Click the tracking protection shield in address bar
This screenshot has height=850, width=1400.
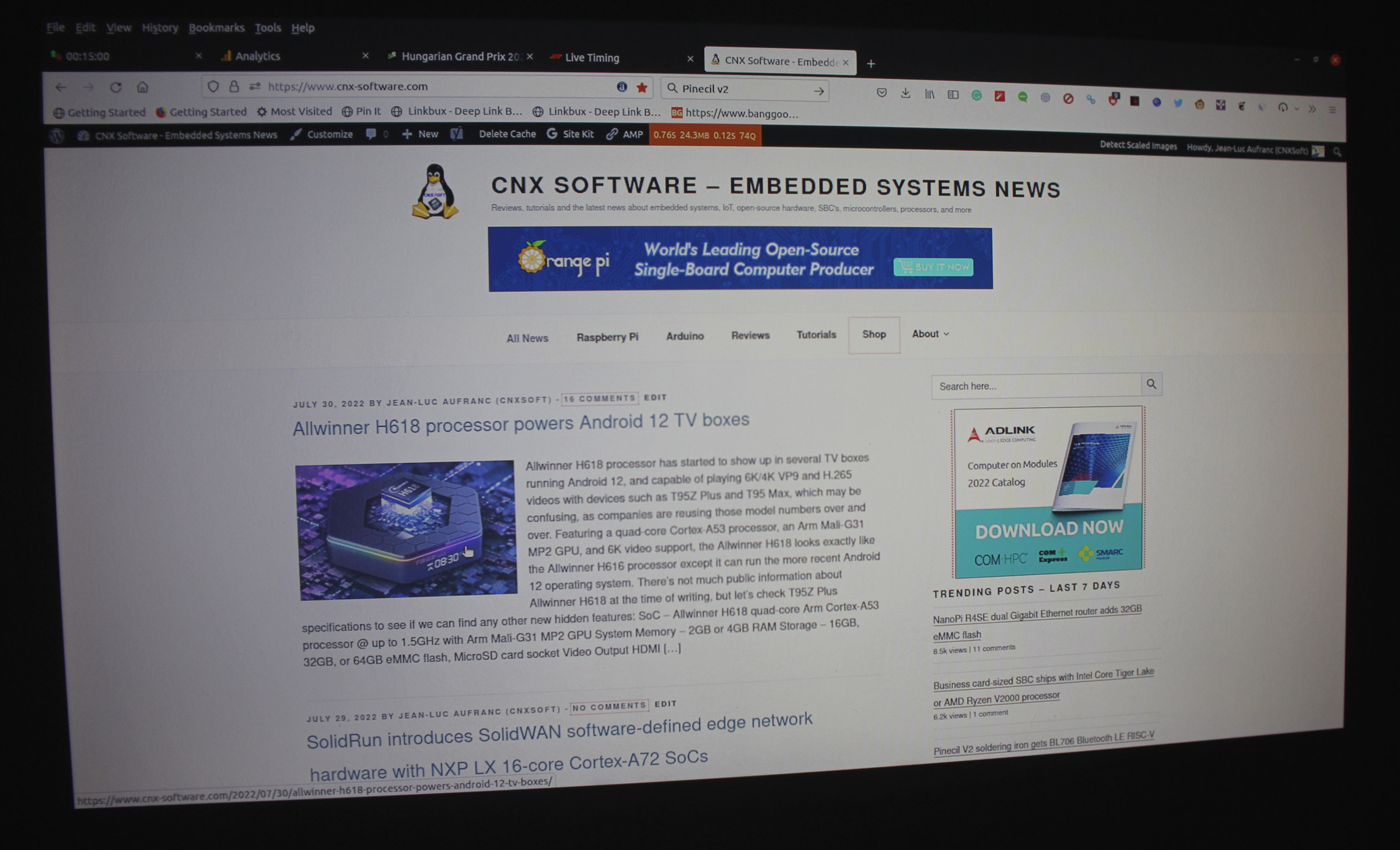click(213, 87)
